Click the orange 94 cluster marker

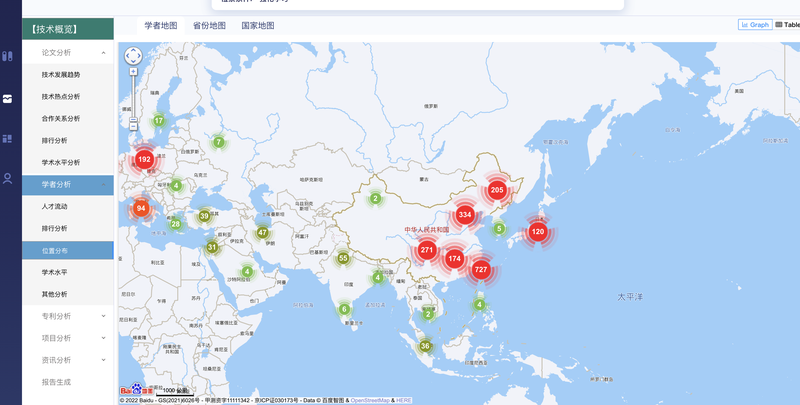pos(141,208)
